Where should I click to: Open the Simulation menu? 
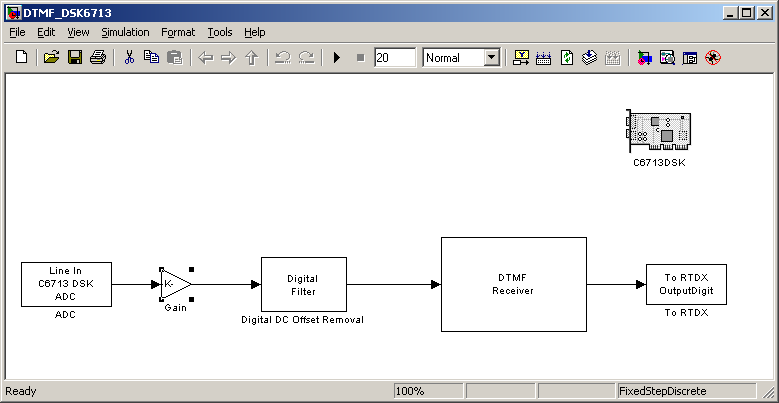click(x=125, y=32)
